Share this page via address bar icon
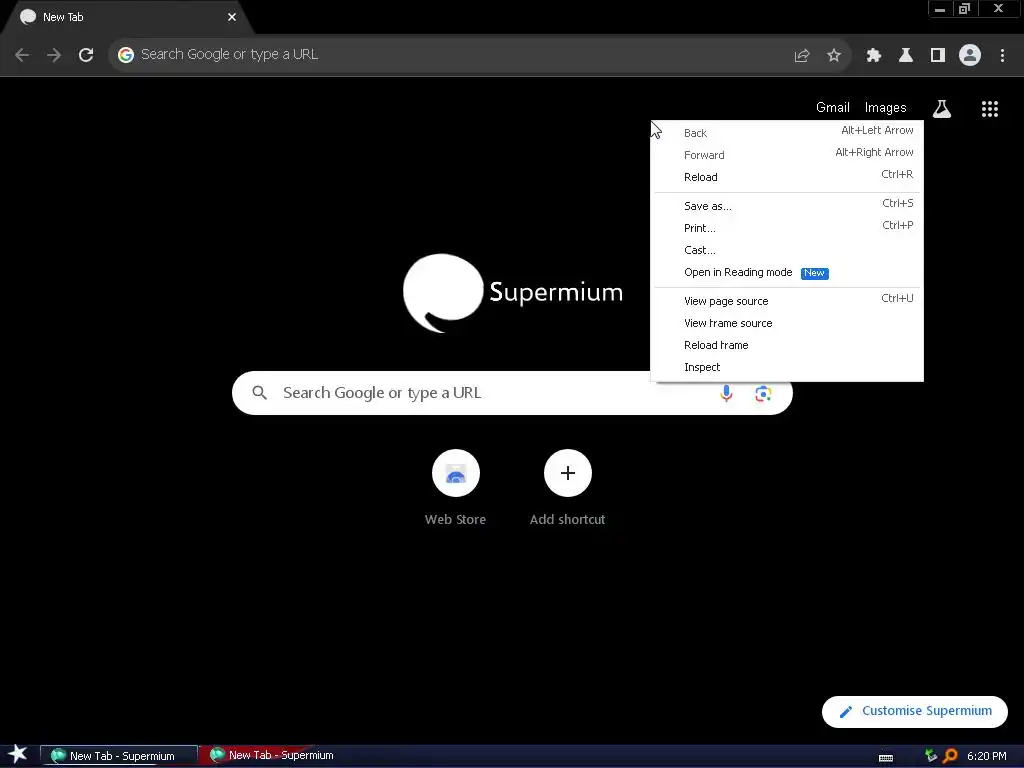 (x=802, y=55)
